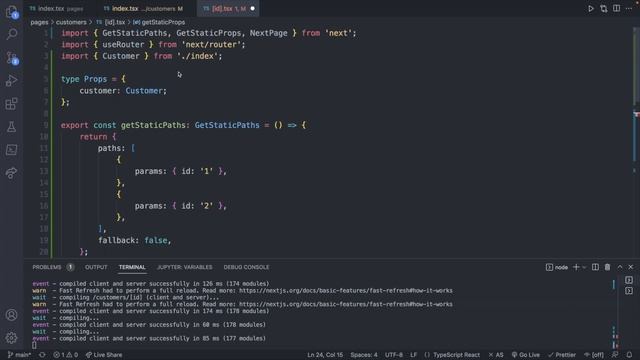640x360 pixels.
Task: Open the Testing flask view
Action: pos(12,127)
